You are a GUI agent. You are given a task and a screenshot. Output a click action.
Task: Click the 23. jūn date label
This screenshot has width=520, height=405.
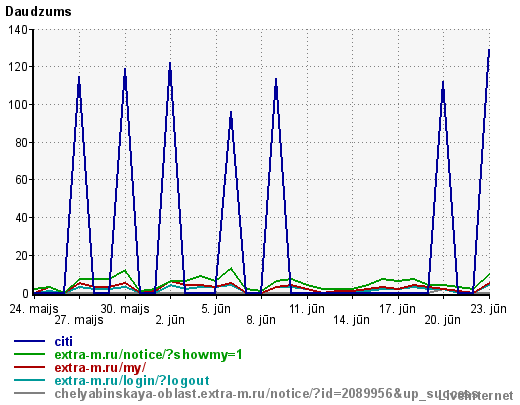click(x=489, y=309)
